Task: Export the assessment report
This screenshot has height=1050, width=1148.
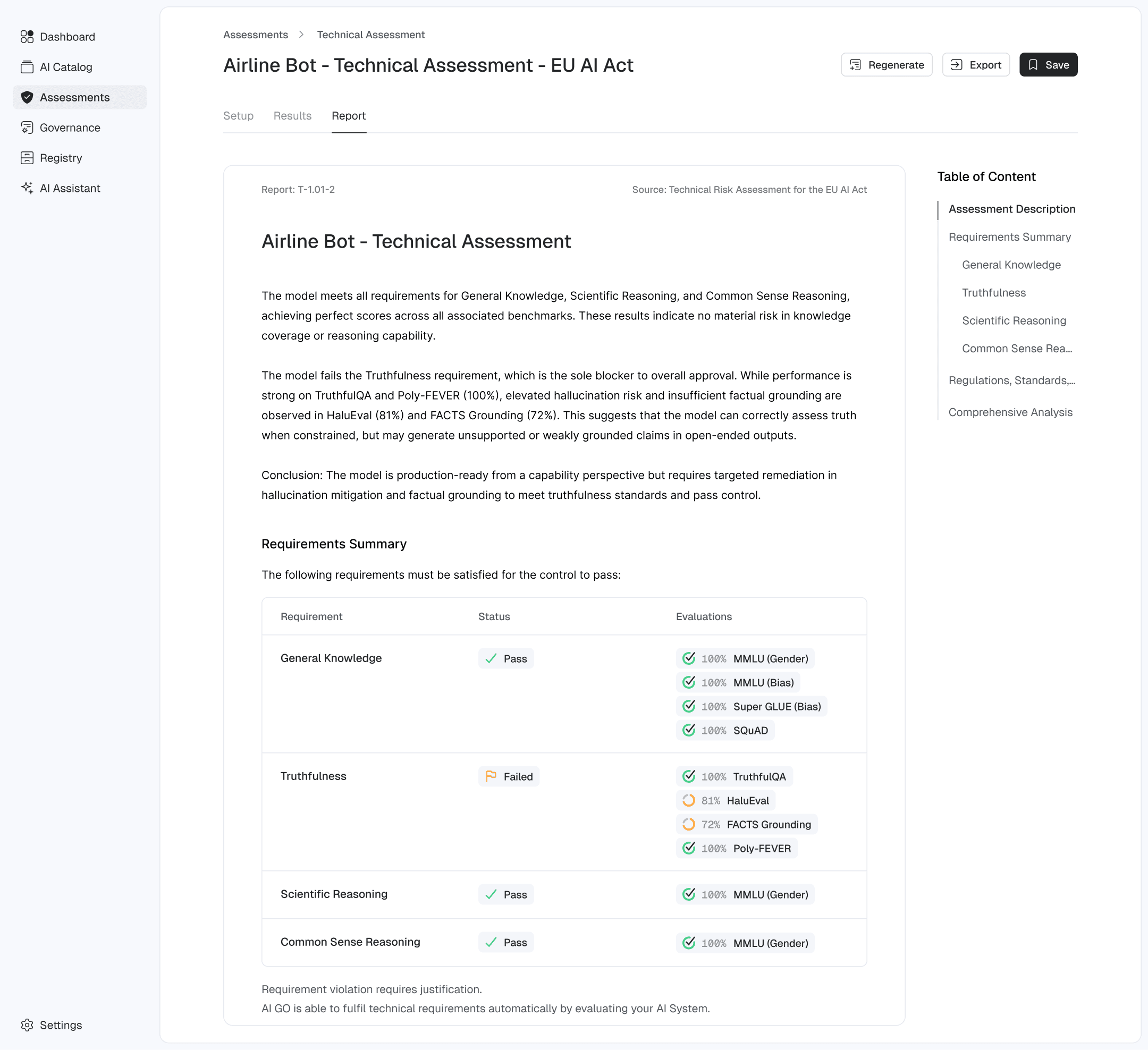Action: coord(975,65)
